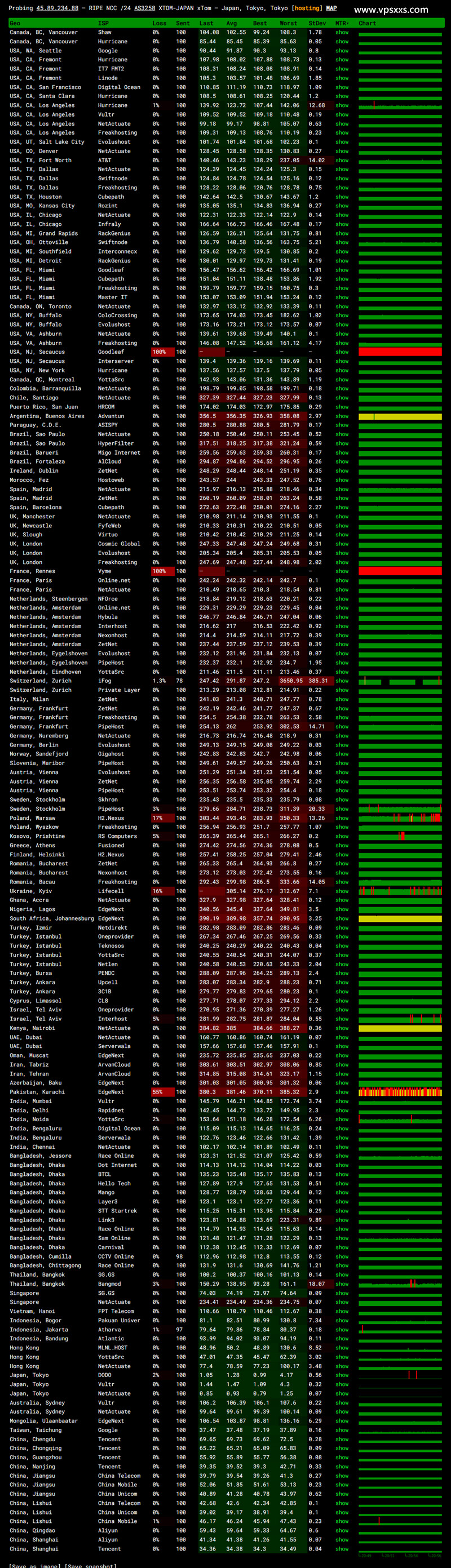Viewport: 451px width, 1568px height.
Task: Click the red chart for France, Rennes
Action: tap(400, 571)
